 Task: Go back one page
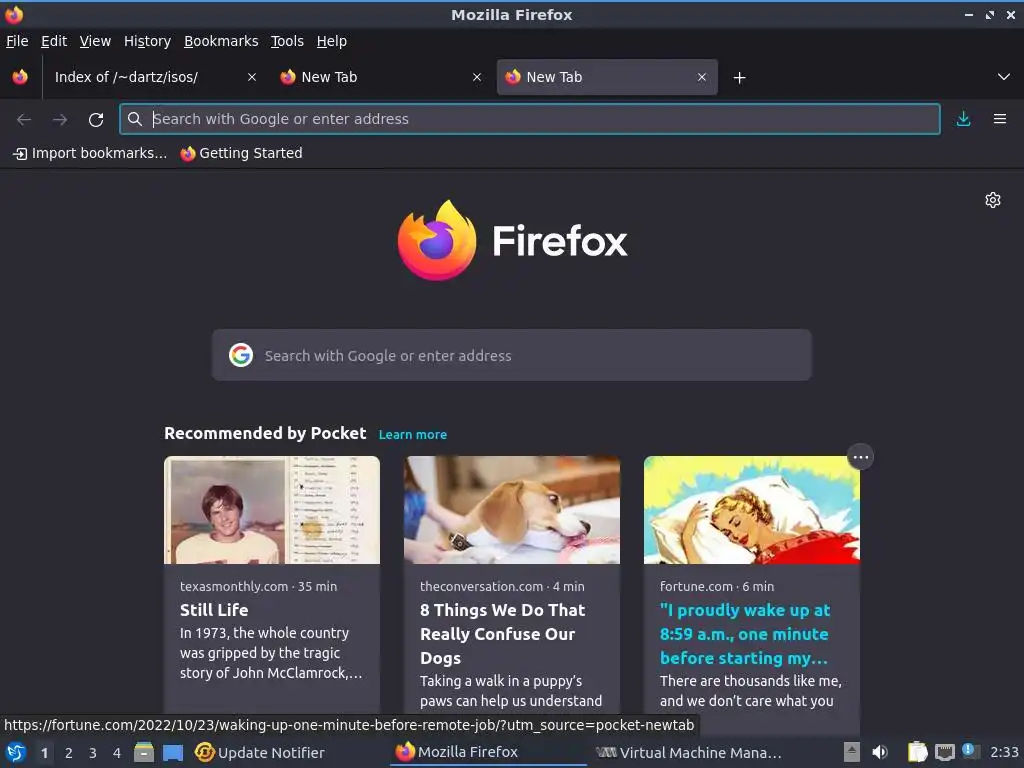[x=24, y=120]
